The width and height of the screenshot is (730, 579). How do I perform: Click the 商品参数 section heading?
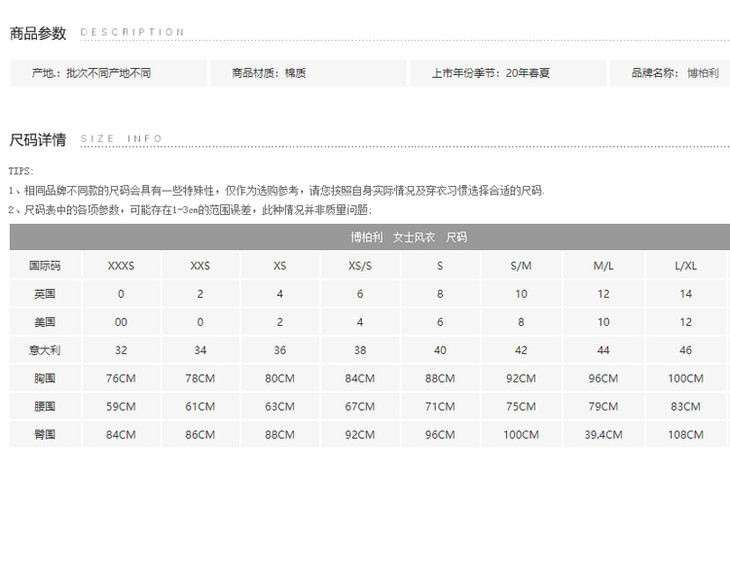pos(38,33)
